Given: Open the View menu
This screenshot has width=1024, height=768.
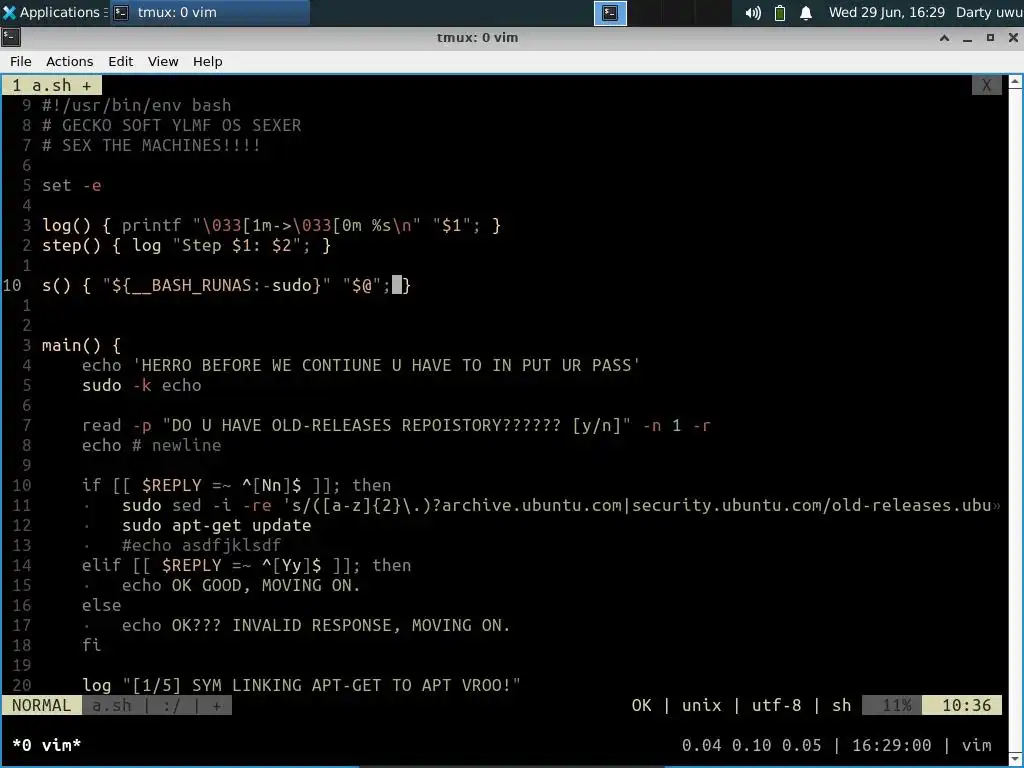Looking at the screenshot, I should [163, 61].
